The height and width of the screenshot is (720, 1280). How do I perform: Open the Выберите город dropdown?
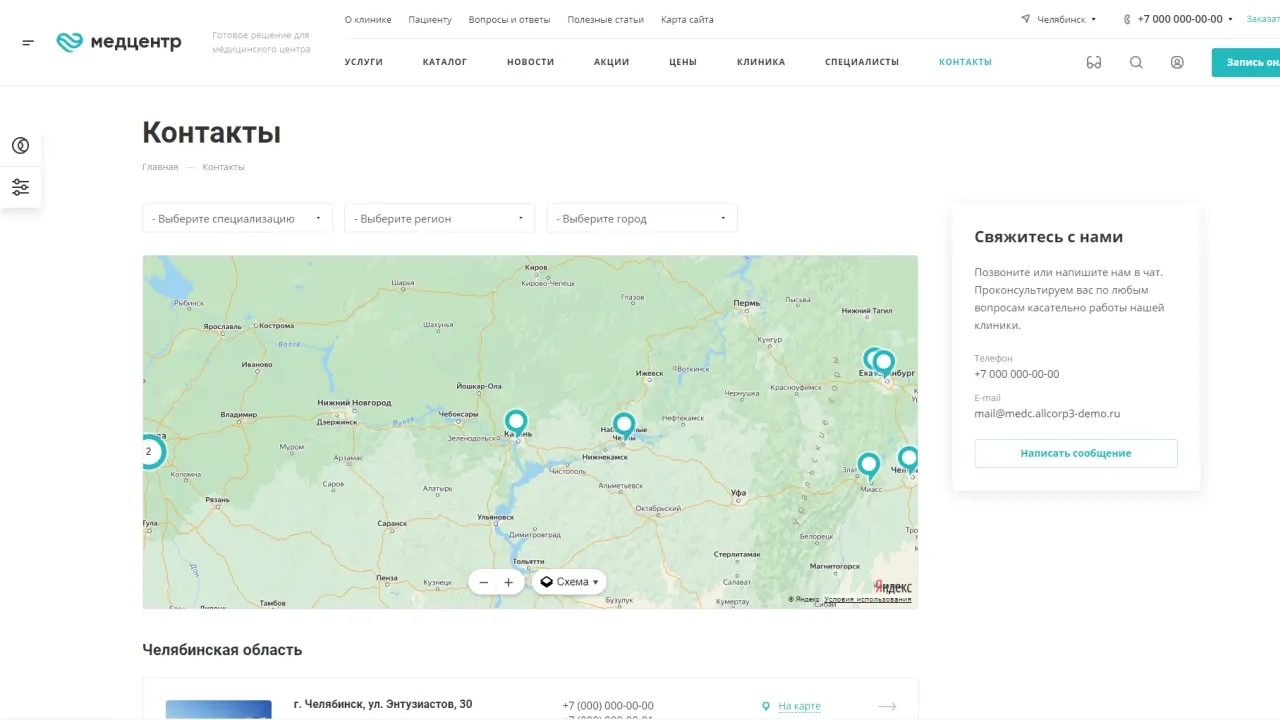641,218
